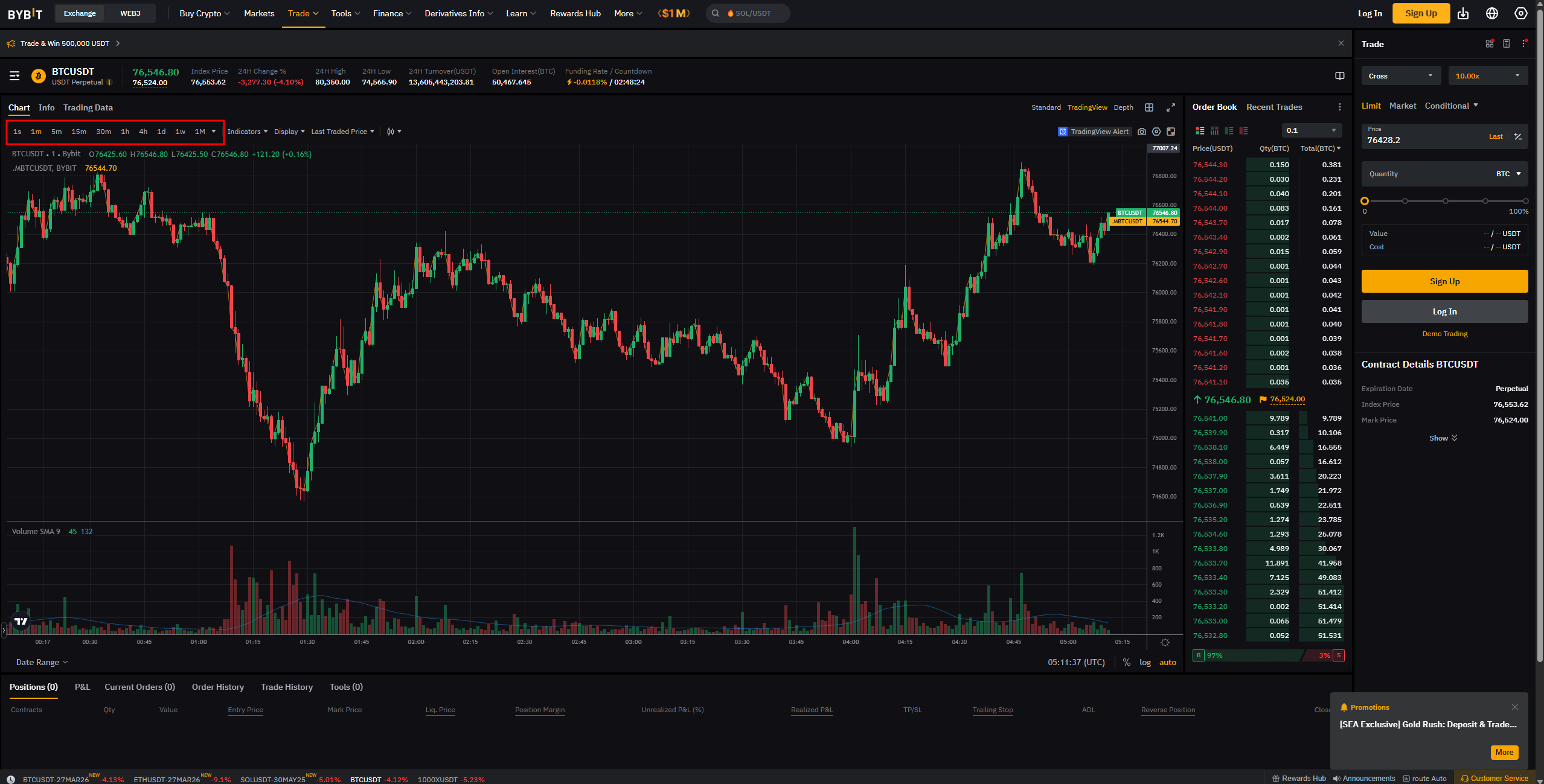The height and width of the screenshot is (784, 1544).
Task: Click the download app icon
Action: [x=1462, y=13]
